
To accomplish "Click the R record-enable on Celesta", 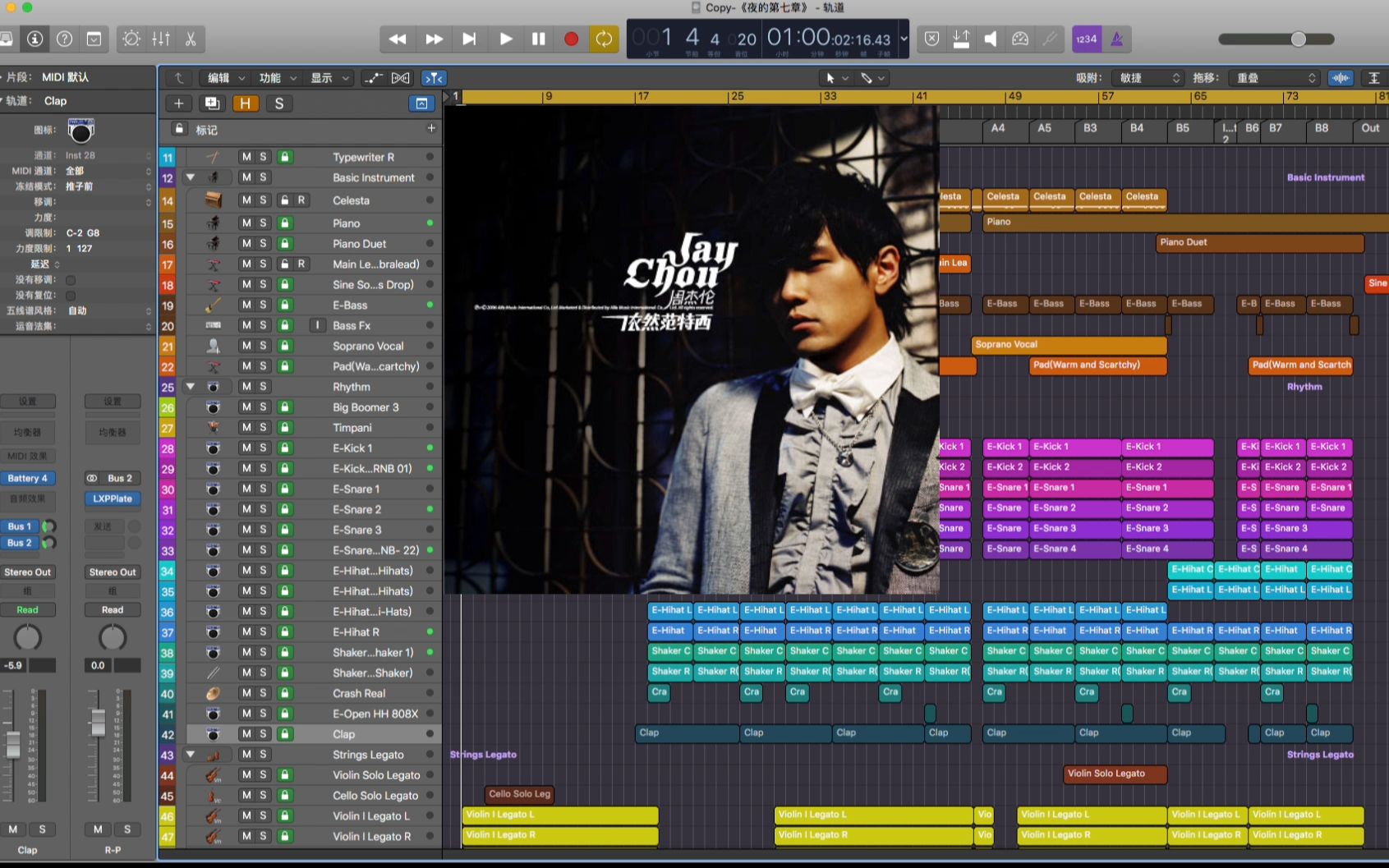I will [301, 200].
